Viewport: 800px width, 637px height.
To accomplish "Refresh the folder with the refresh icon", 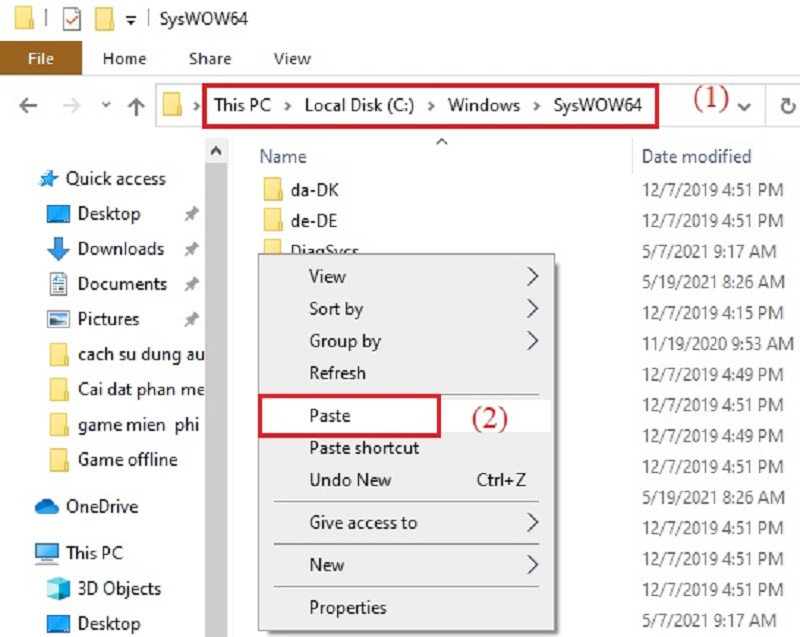I will 788,106.
